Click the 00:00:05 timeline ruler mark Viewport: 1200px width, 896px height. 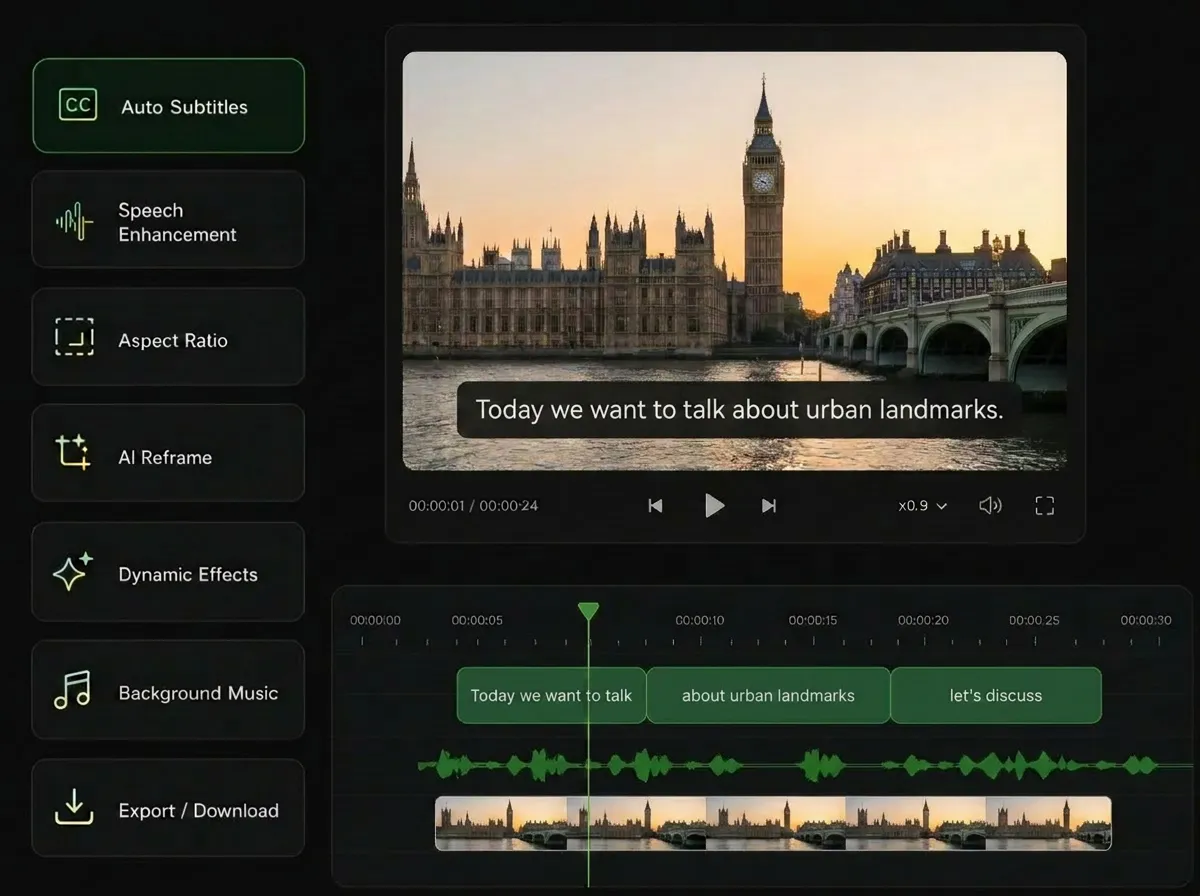point(477,620)
